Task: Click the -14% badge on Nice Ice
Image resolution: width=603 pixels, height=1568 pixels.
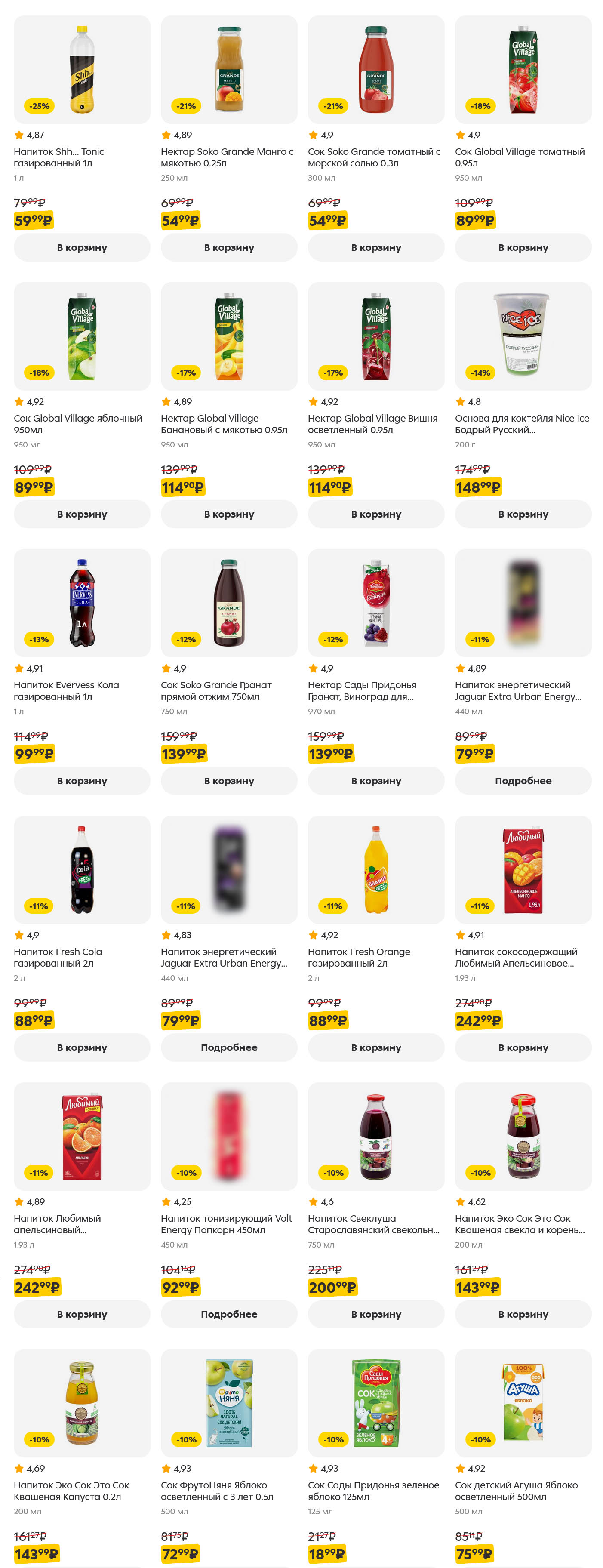Action: point(480,373)
